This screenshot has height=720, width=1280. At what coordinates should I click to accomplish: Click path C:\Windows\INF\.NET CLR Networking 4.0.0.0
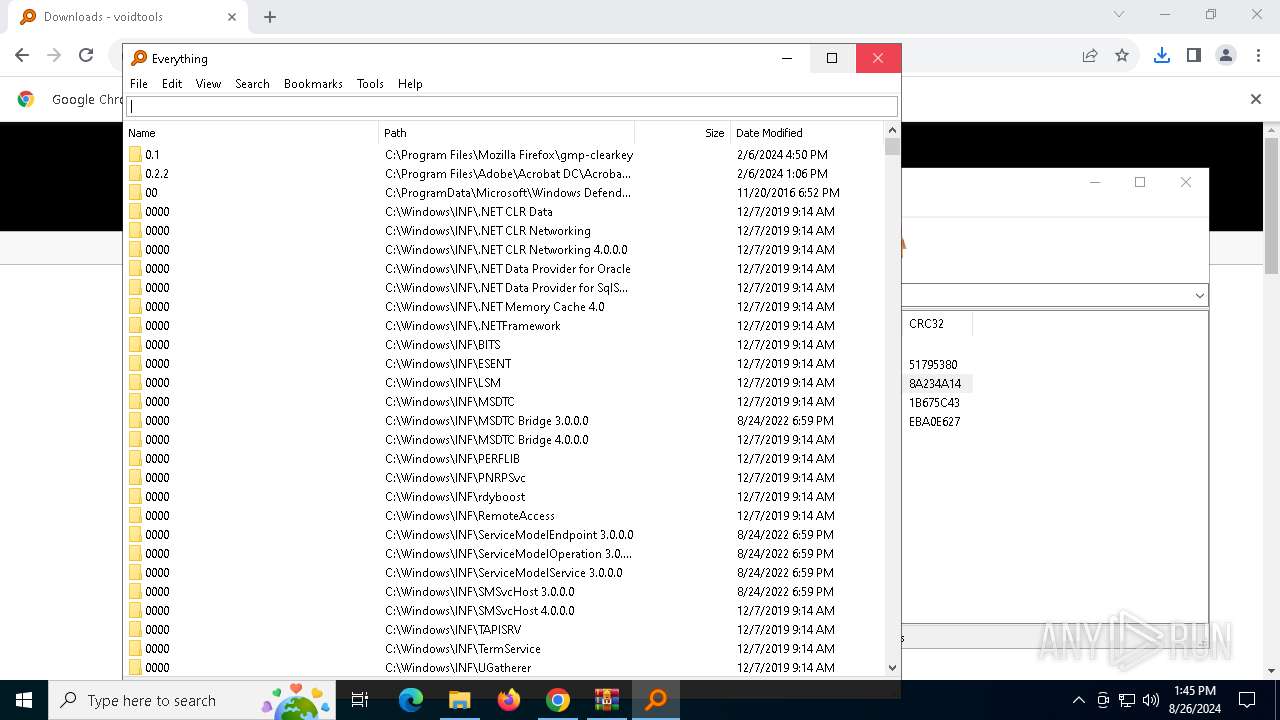click(x=506, y=250)
